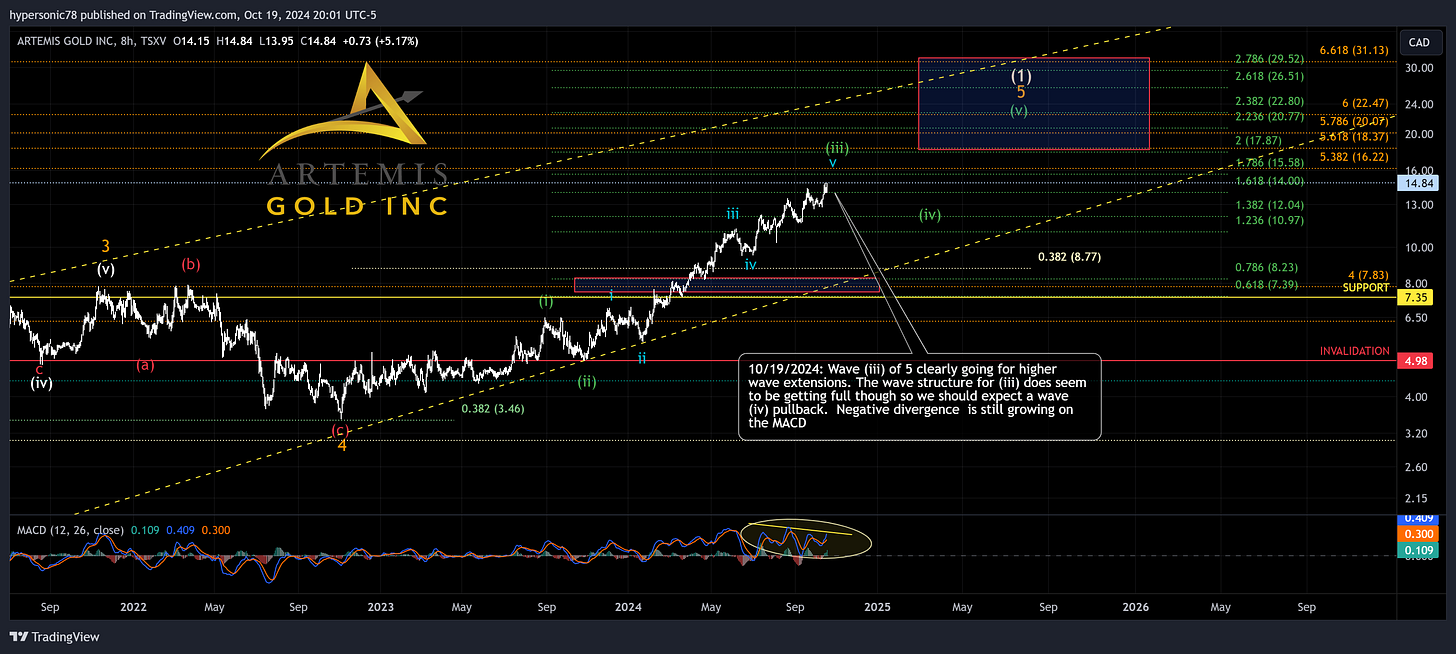Click the blue iv wave label

(750, 265)
